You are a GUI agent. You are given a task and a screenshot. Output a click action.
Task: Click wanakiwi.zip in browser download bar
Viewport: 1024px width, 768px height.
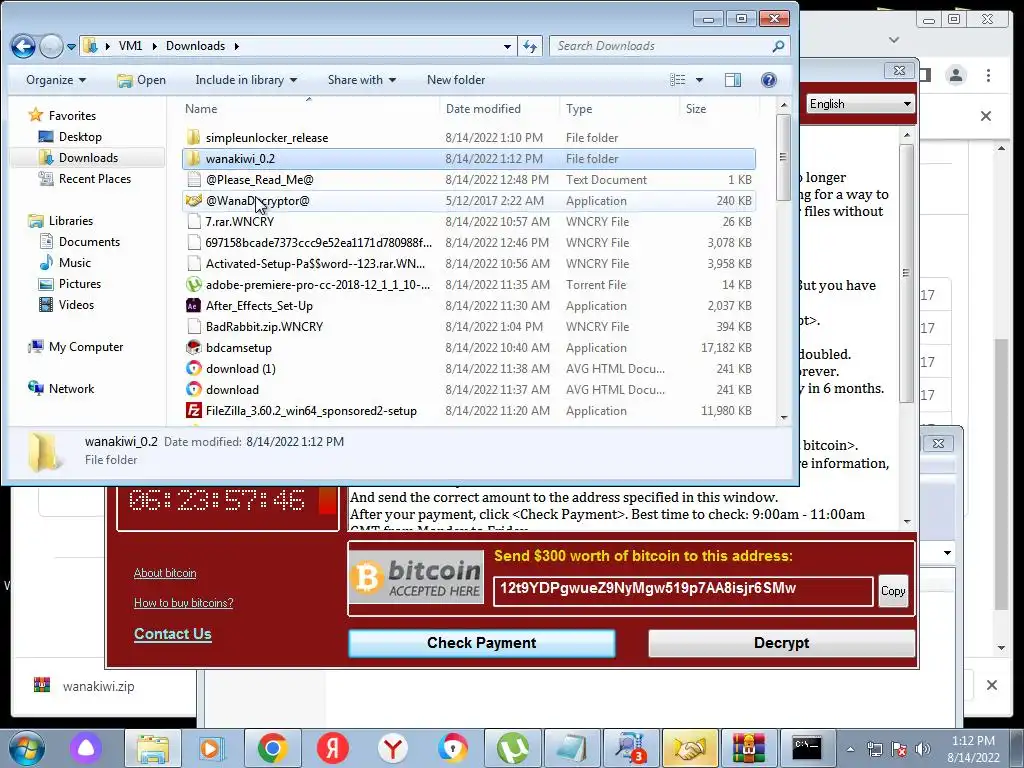coord(98,686)
